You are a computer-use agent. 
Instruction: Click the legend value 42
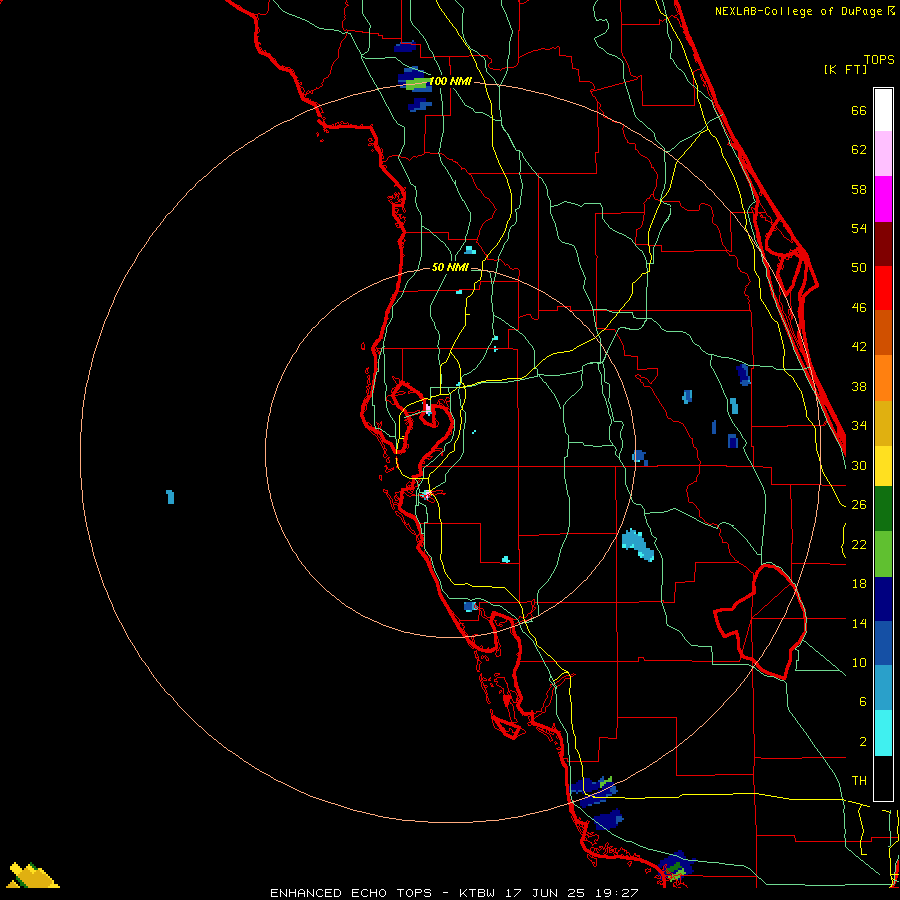click(x=859, y=347)
